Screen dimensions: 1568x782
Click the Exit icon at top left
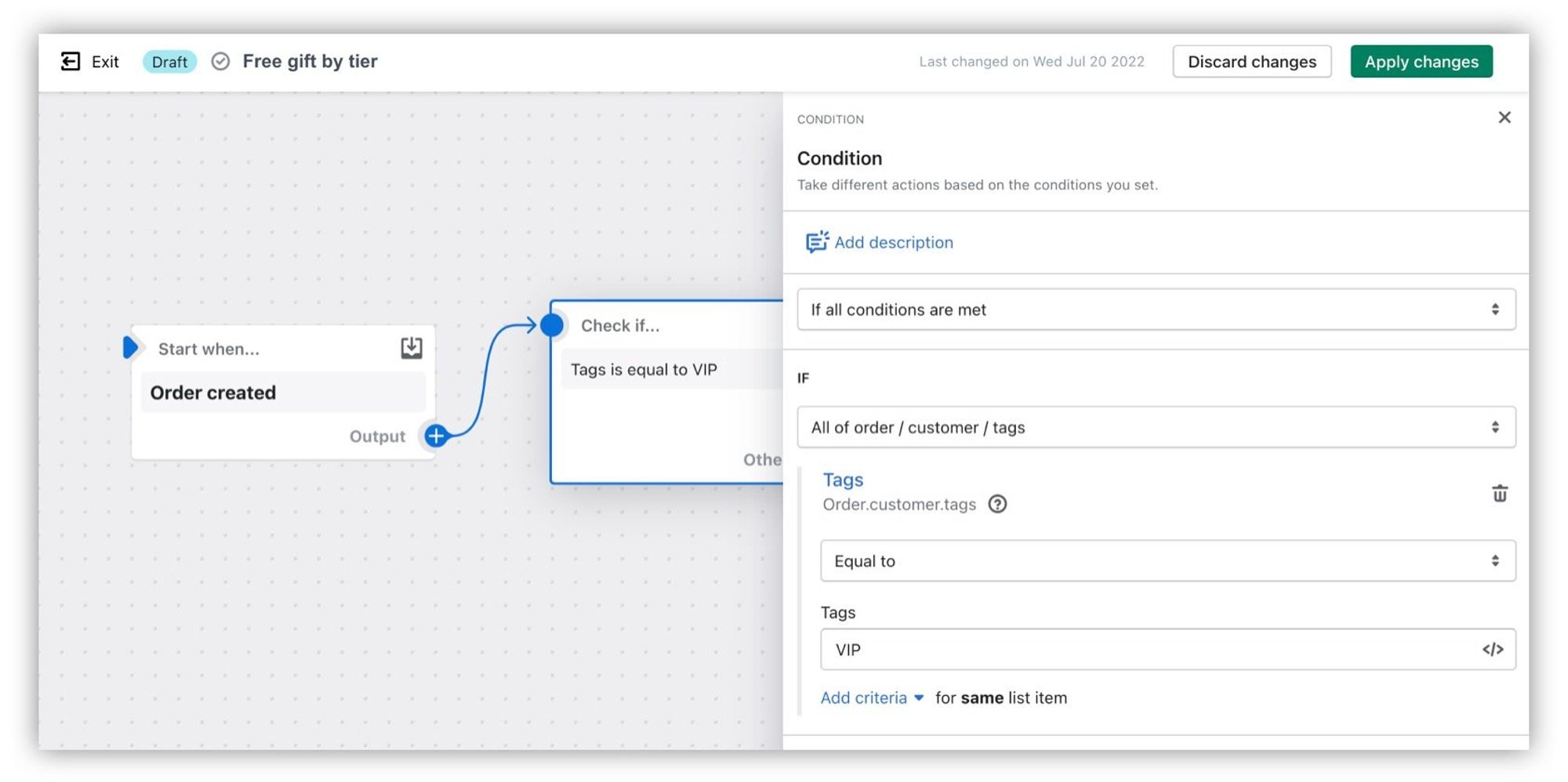click(x=71, y=61)
